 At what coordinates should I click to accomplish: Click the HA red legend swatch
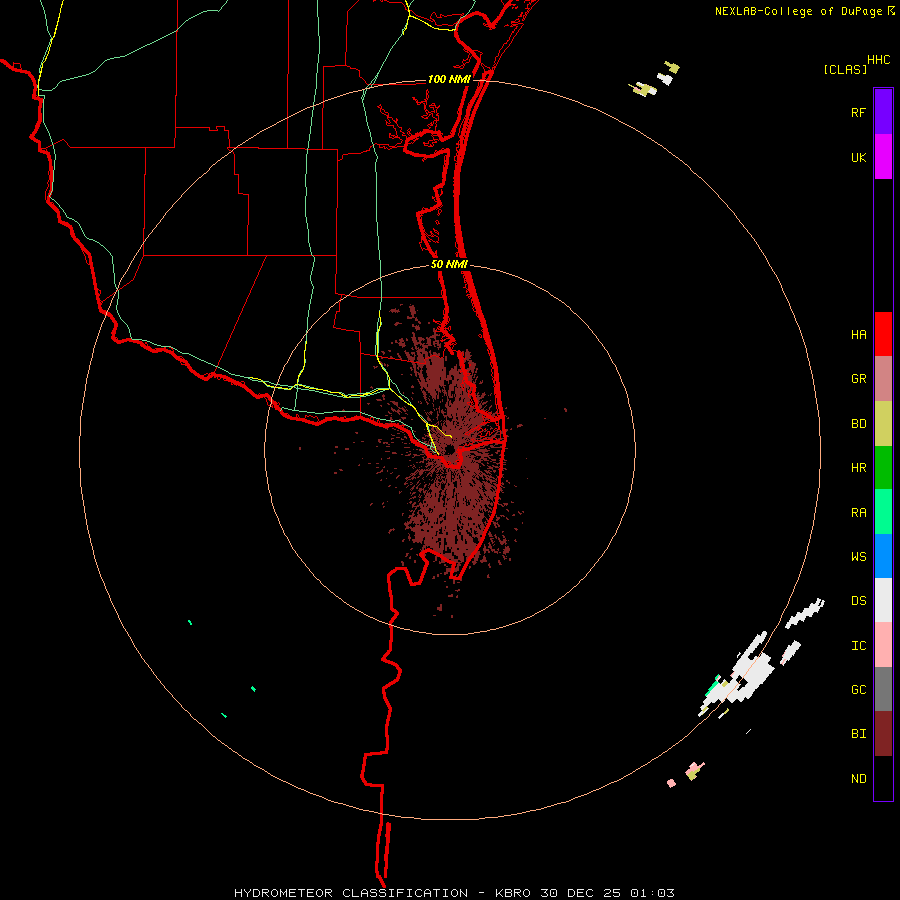point(883,334)
